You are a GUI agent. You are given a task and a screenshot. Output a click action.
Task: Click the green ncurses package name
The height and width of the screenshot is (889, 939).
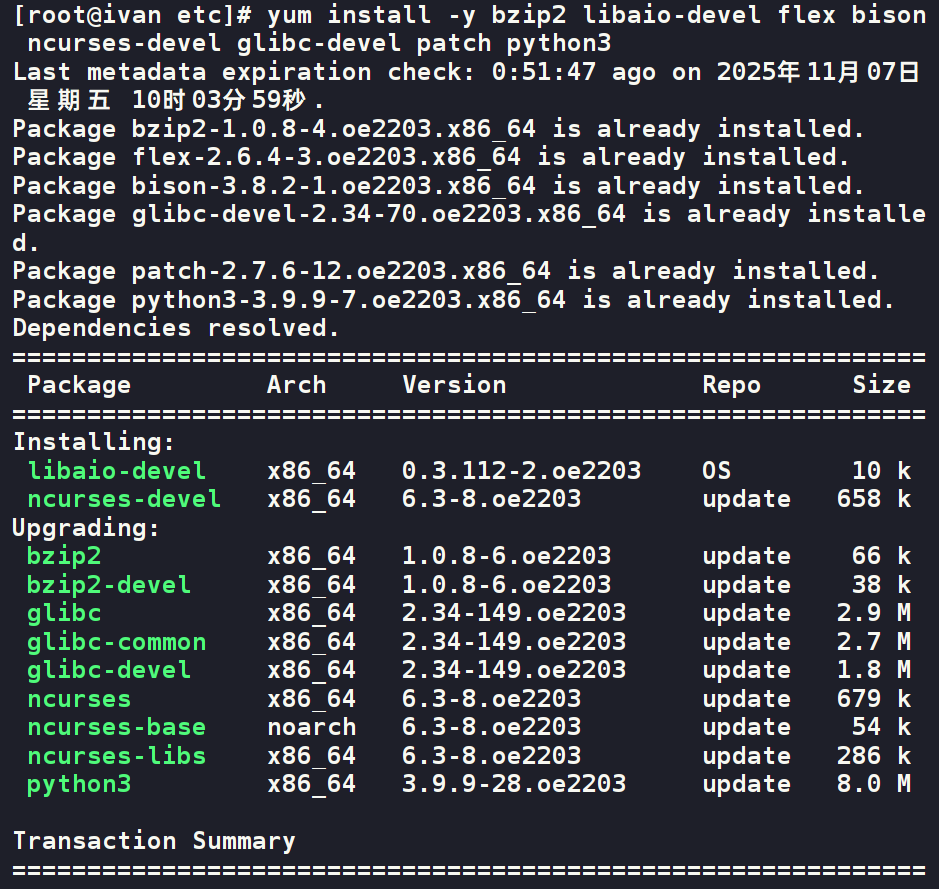[x=79, y=699]
